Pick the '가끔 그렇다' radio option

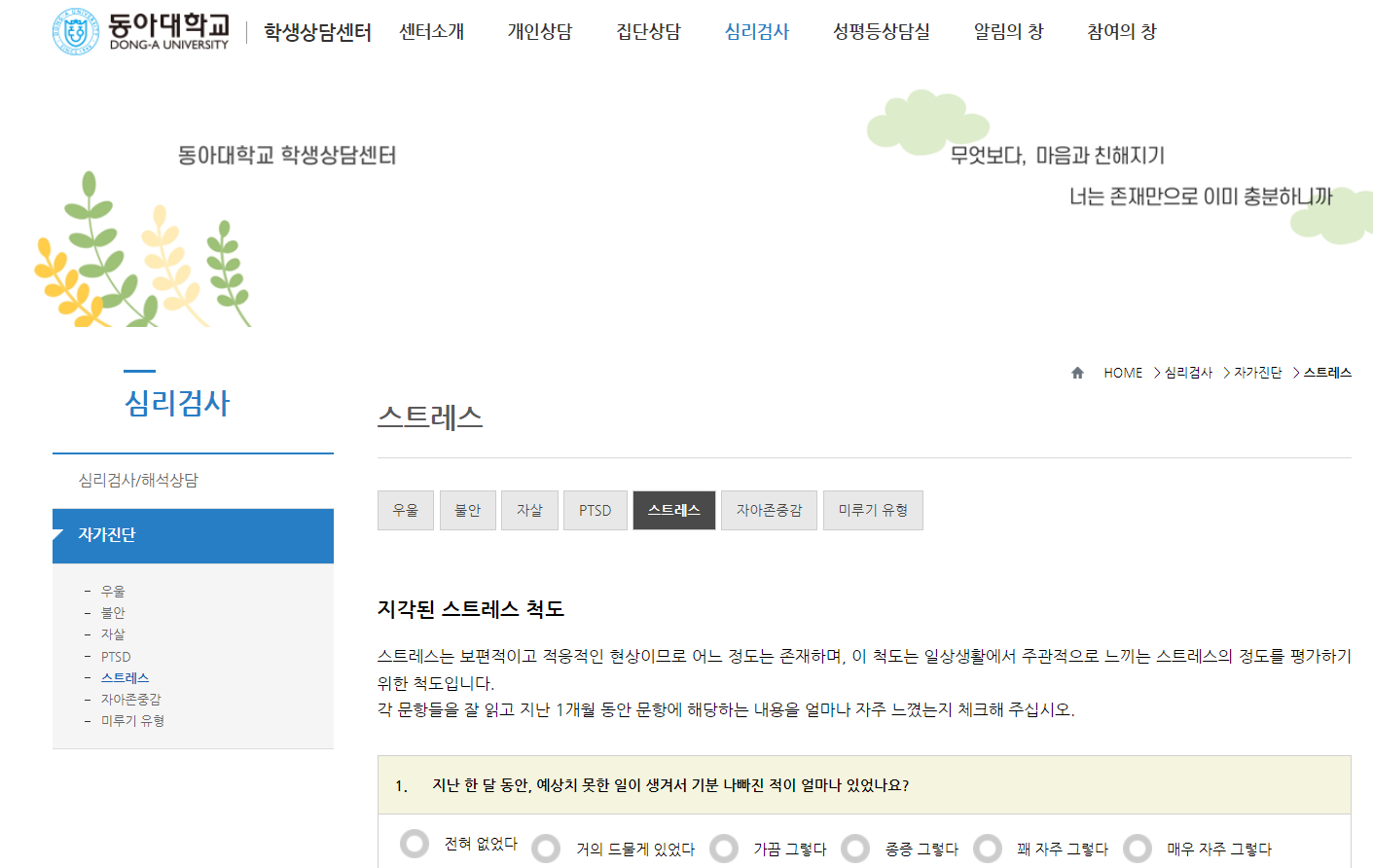point(724,849)
